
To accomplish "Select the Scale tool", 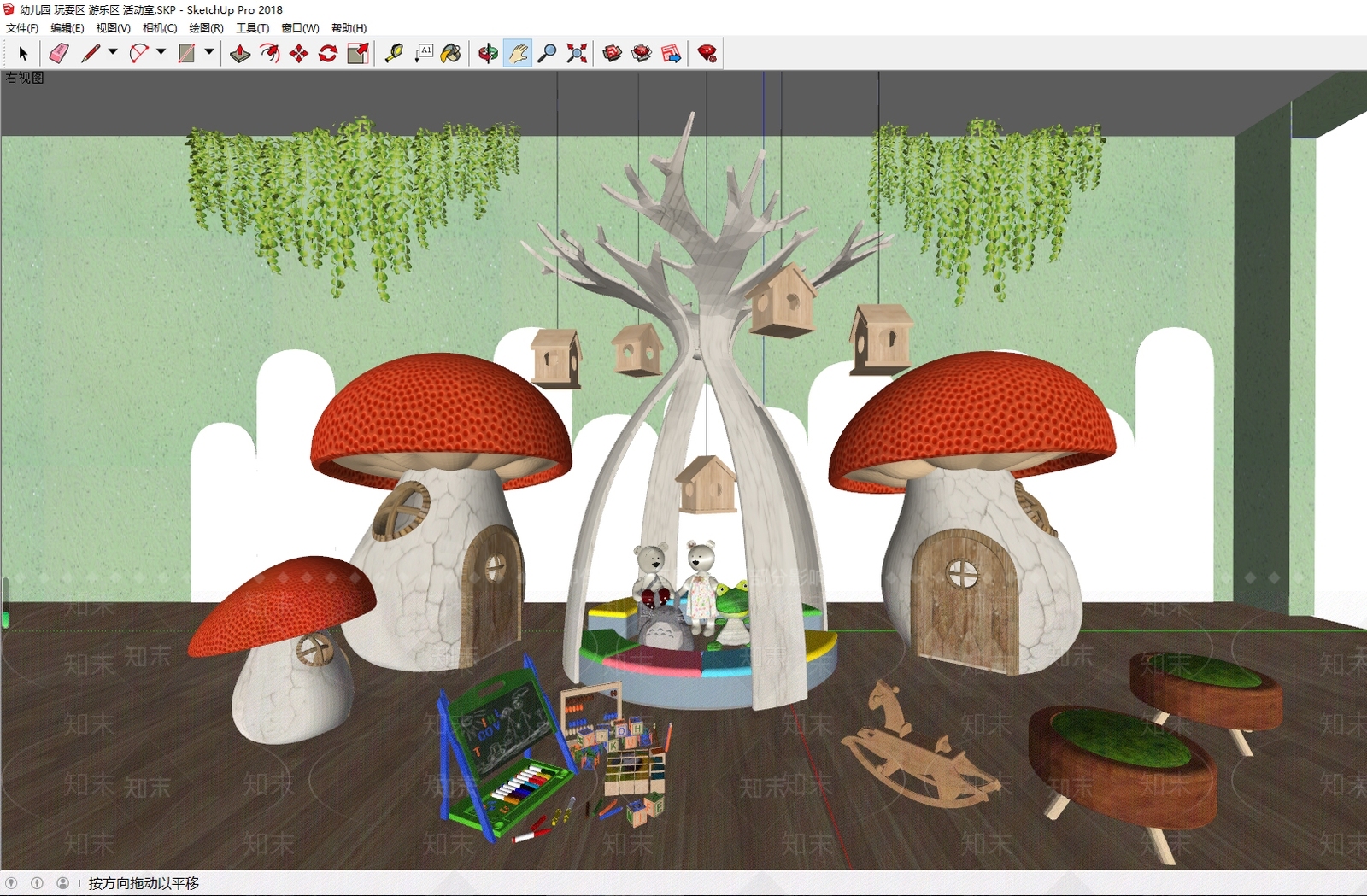I will (x=358, y=54).
